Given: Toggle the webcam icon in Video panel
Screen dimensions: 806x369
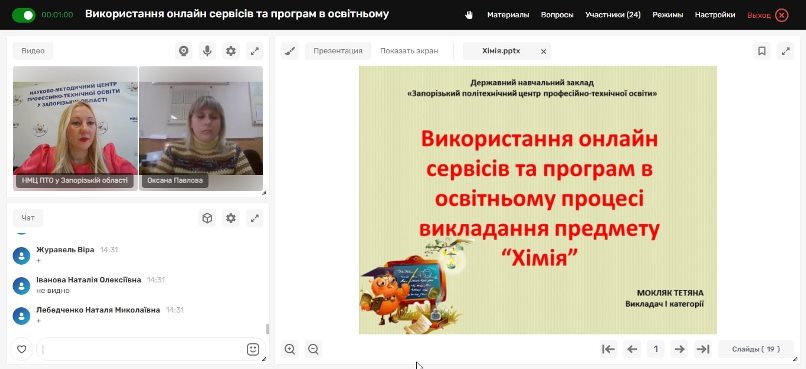Looking at the screenshot, I should pyautogui.click(x=184, y=51).
